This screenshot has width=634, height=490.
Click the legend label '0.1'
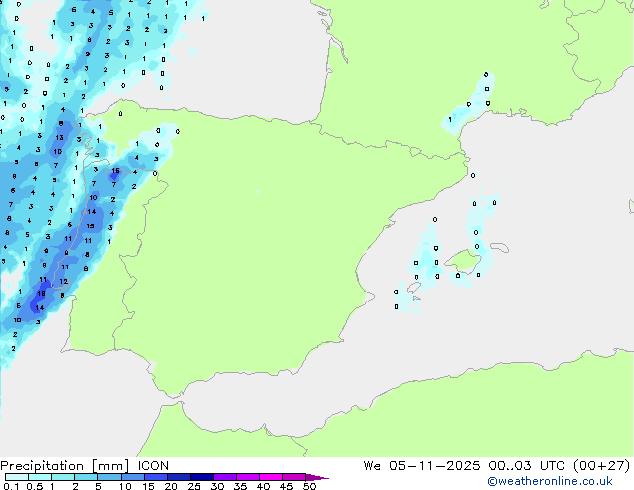pos(11,486)
